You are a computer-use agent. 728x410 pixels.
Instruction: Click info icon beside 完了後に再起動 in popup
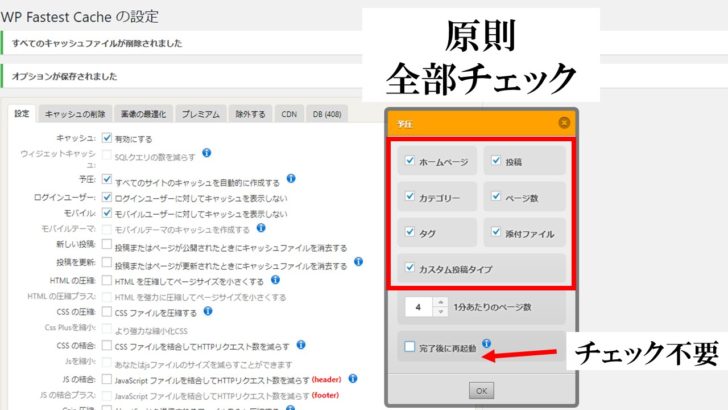click(x=486, y=343)
